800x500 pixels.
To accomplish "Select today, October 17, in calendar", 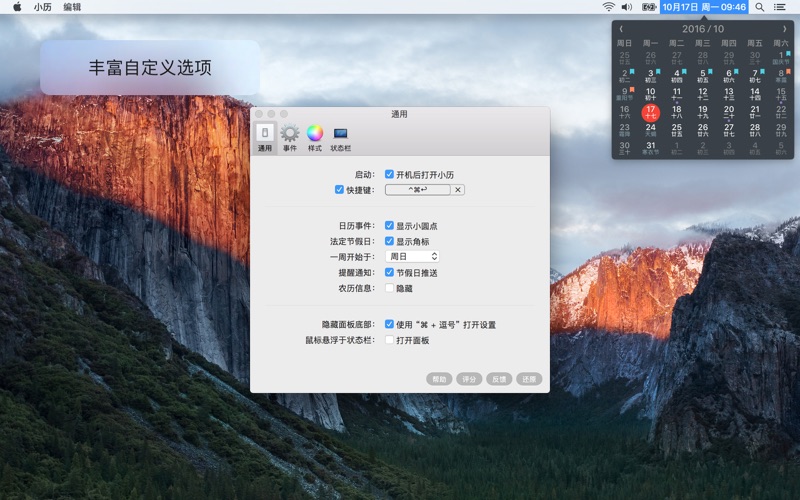I will 651,112.
